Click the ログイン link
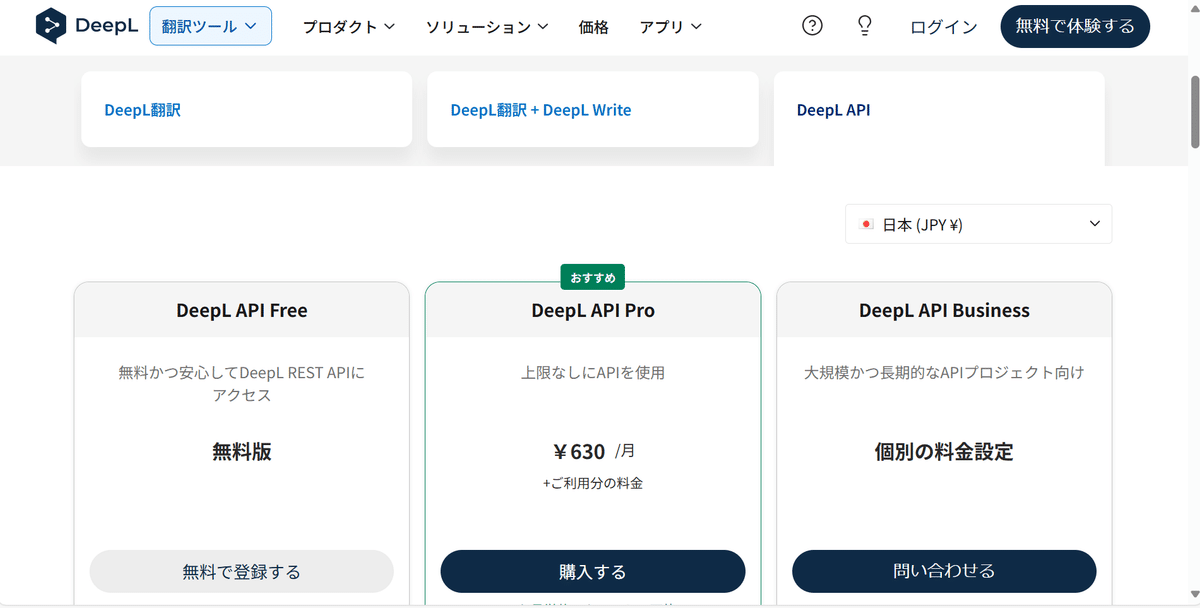The image size is (1200, 608). coord(941,27)
